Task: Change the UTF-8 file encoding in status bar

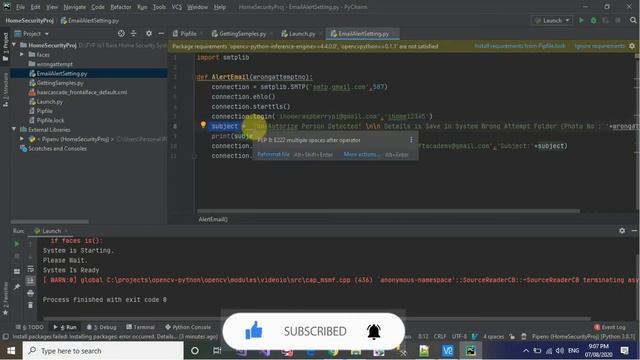Action: pyautogui.click(x=459, y=337)
